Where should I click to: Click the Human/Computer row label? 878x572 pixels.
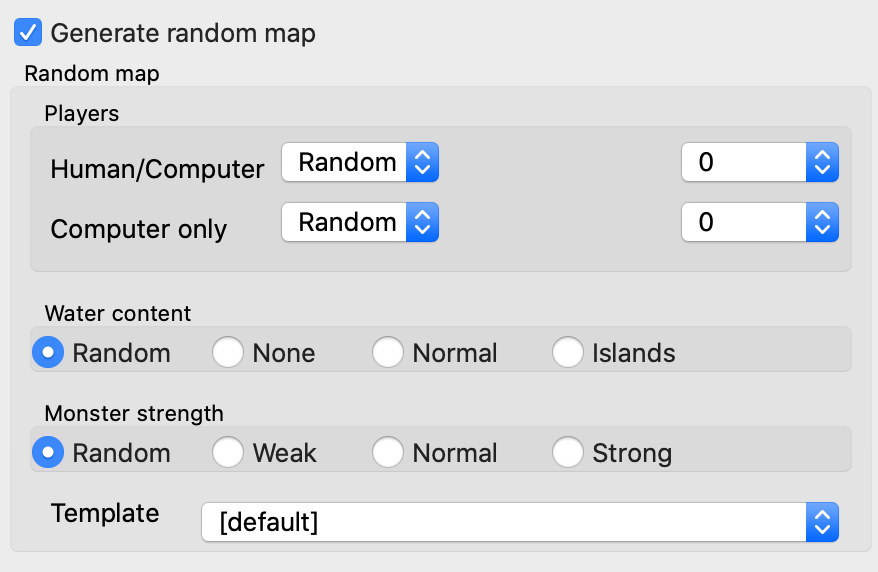[x=157, y=169]
